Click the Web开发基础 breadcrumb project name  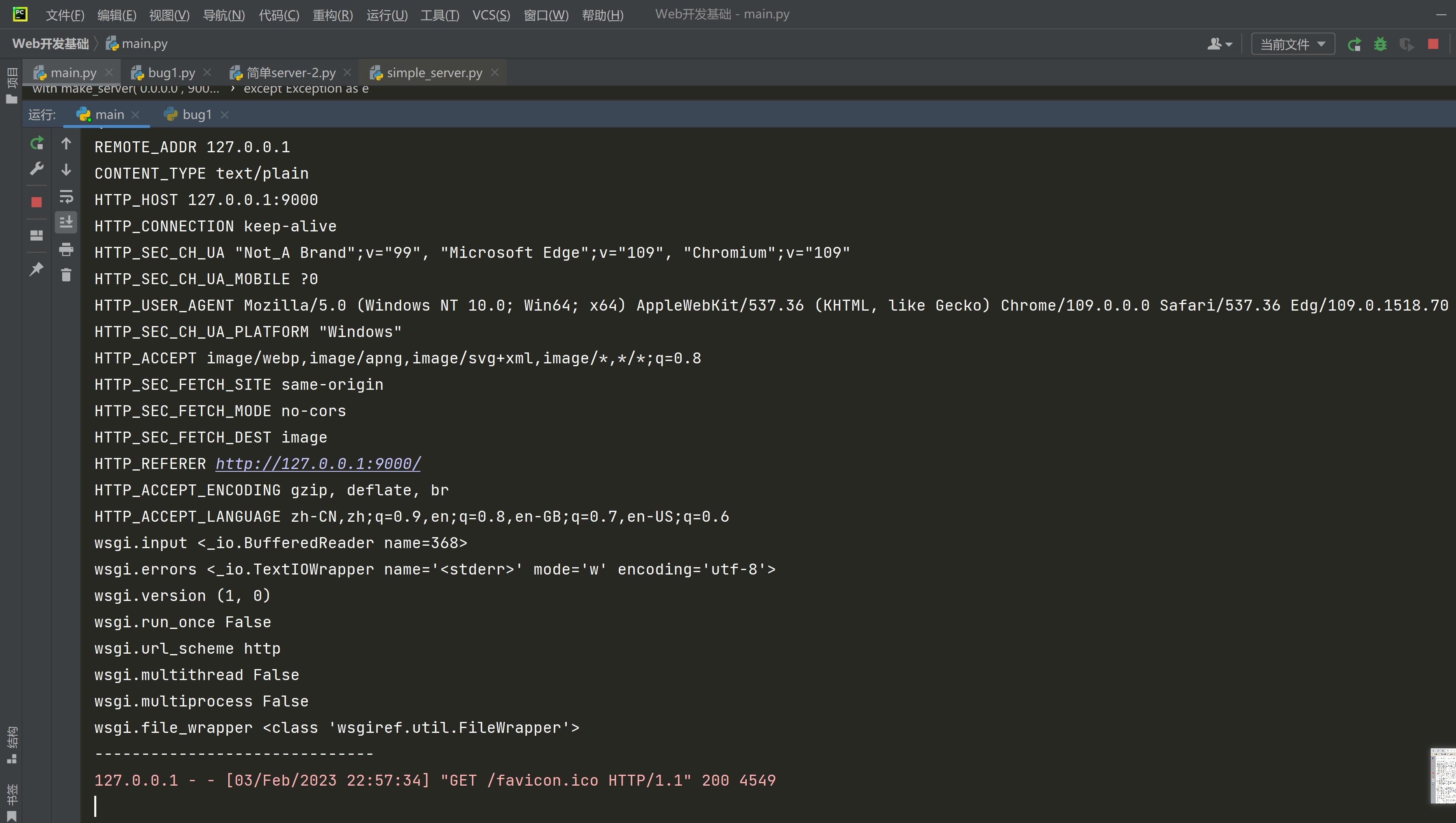pos(50,43)
